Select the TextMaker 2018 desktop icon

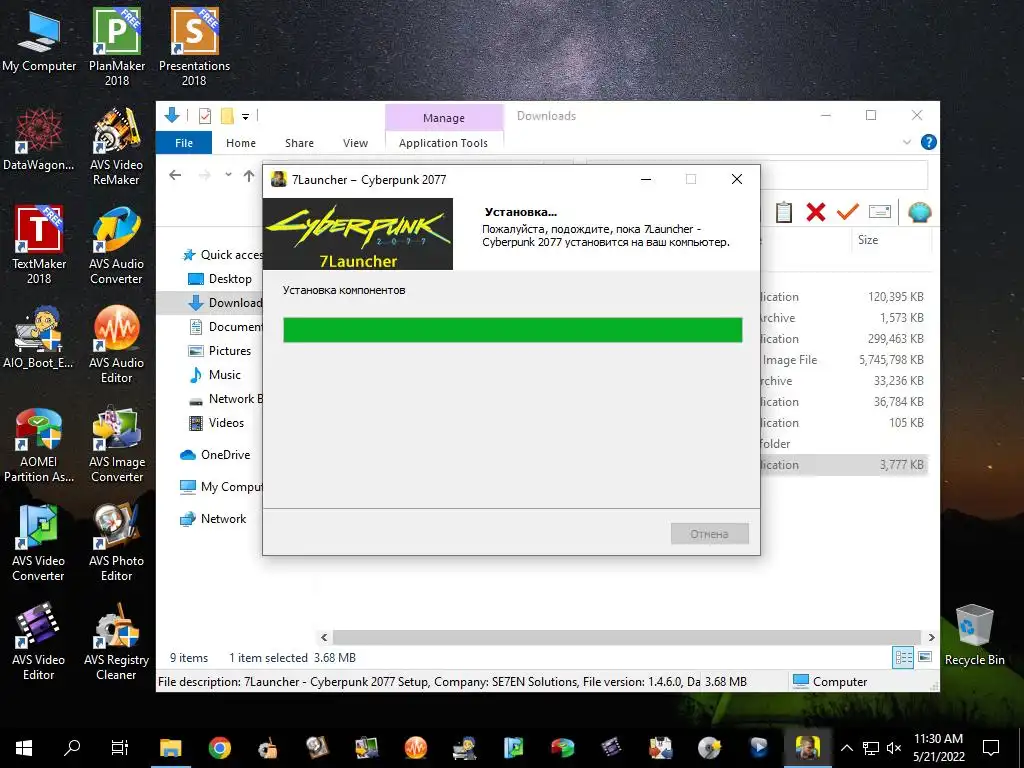[x=39, y=245]
